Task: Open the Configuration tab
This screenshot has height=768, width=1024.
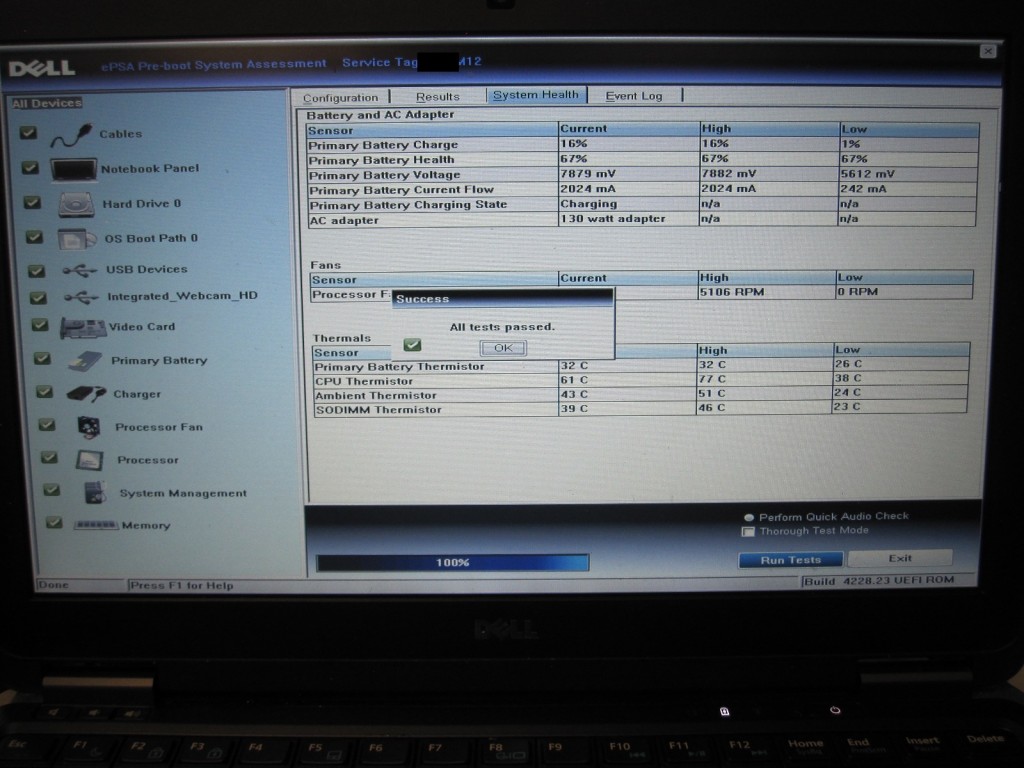Action: [x=340, y=97]
